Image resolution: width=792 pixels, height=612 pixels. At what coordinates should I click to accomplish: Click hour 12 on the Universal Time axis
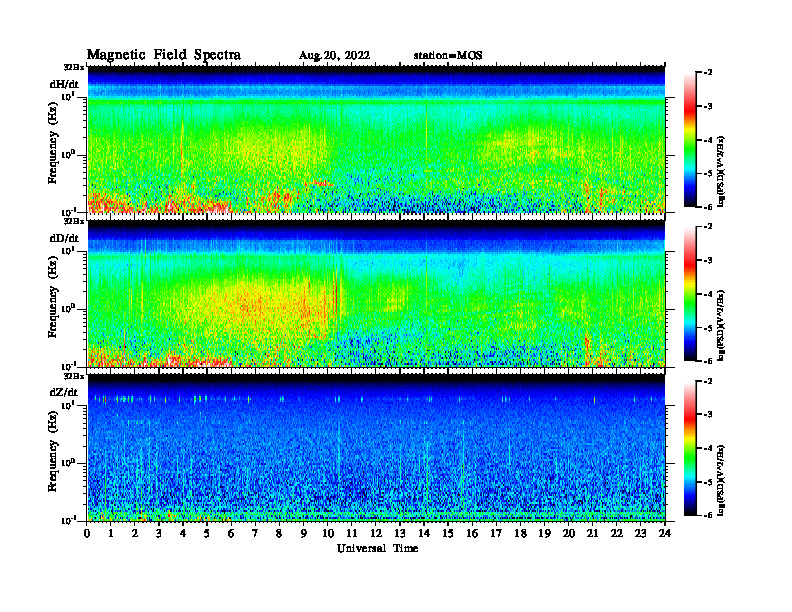click(x=376, y=534)
